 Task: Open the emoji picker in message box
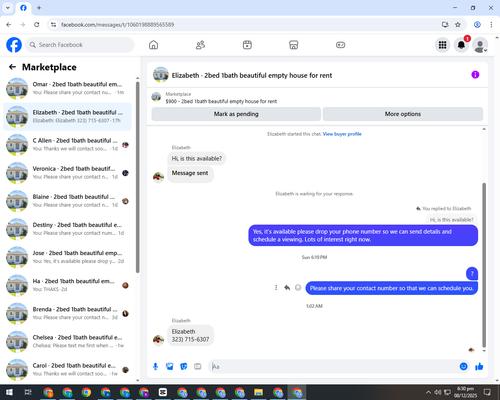tap(463, 367)
